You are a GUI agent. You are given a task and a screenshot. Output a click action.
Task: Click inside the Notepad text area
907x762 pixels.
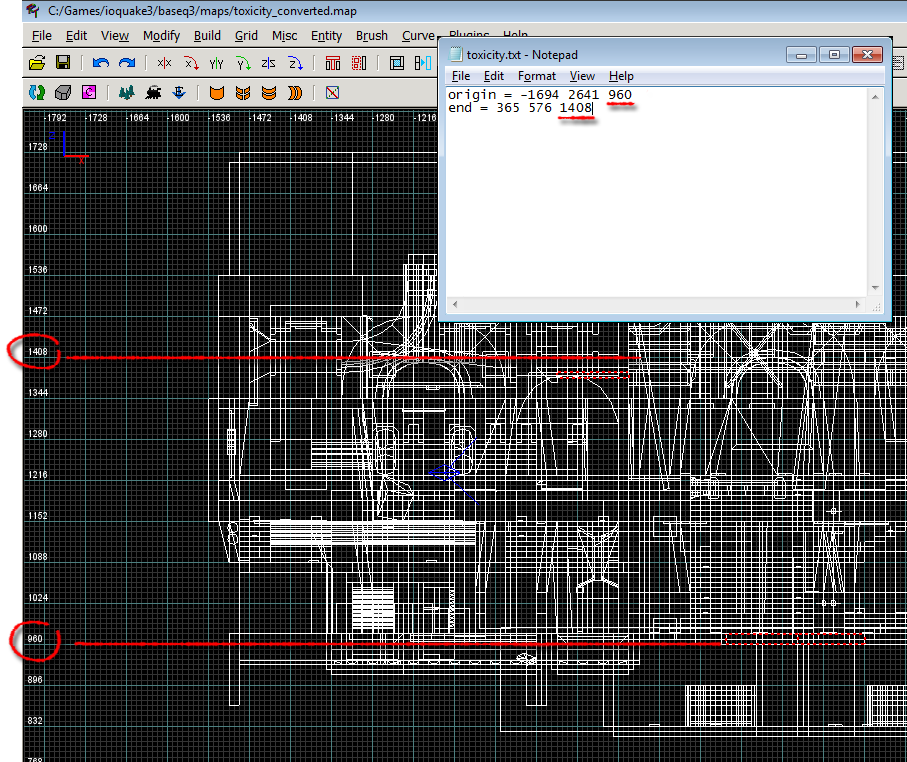pos(650,200)
